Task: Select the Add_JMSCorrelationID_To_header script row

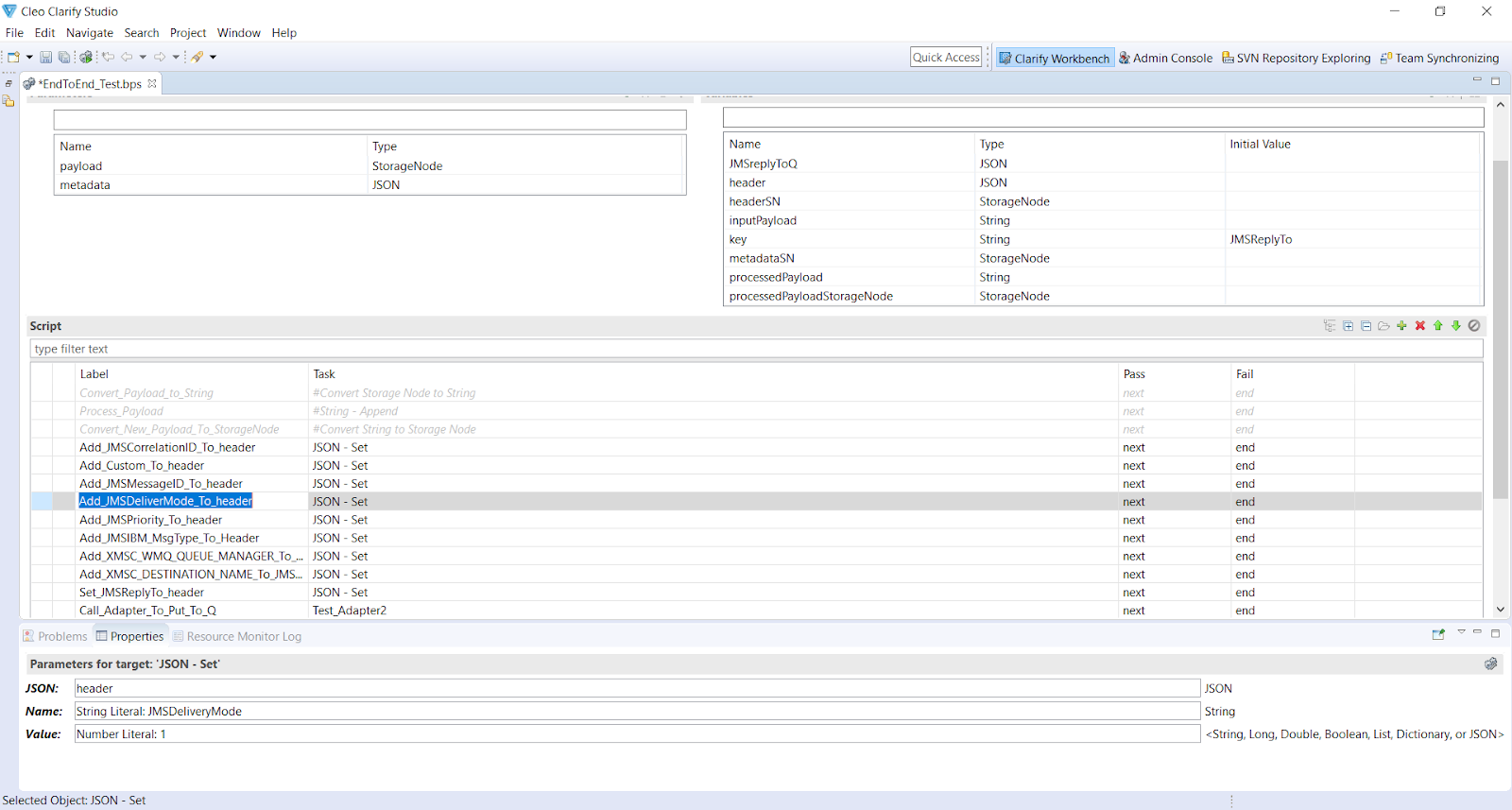Action: click(x=756, y=447)
